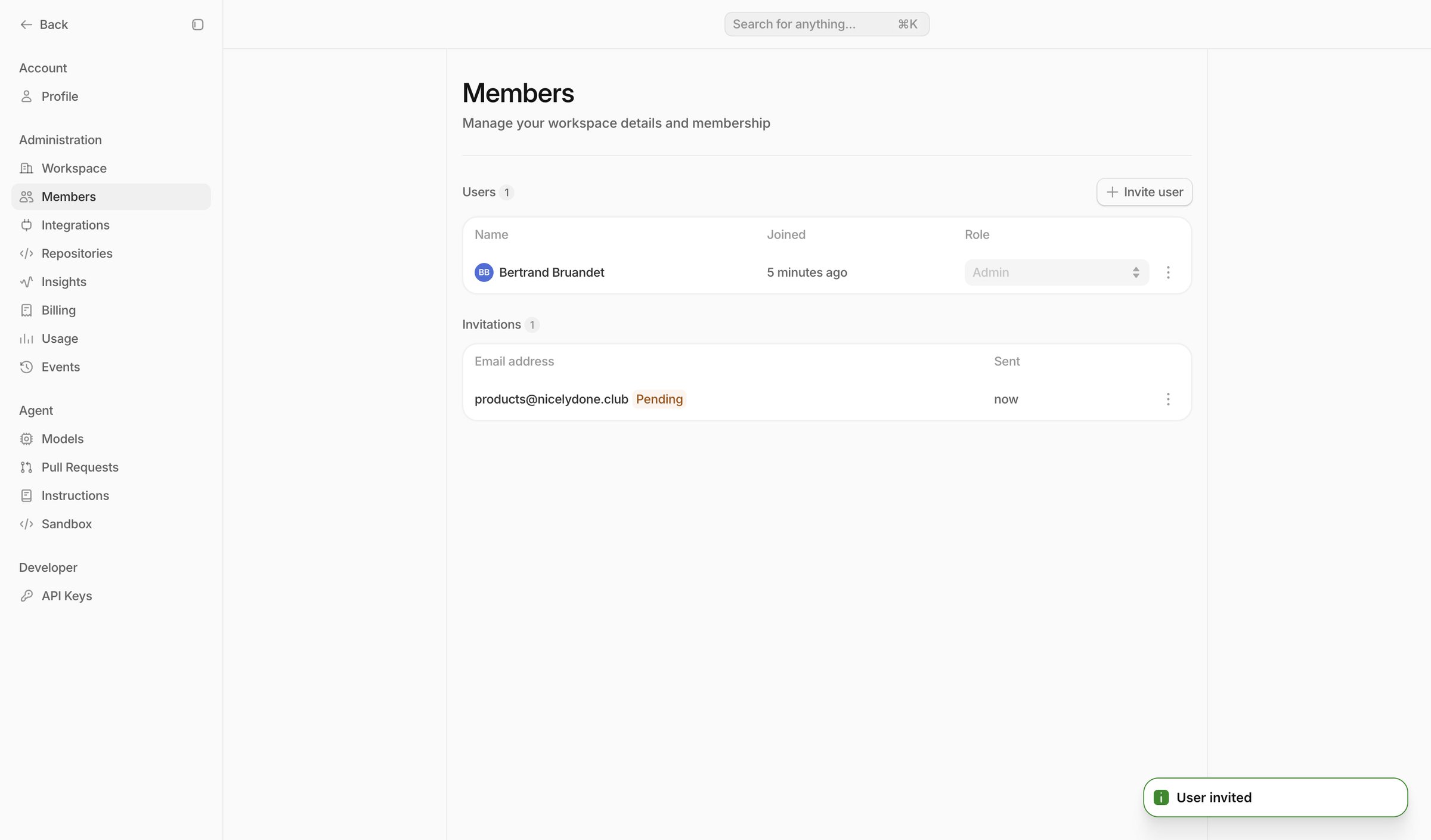Click the Users count badge
This screenshot has width=1431, height=840.
507,193
